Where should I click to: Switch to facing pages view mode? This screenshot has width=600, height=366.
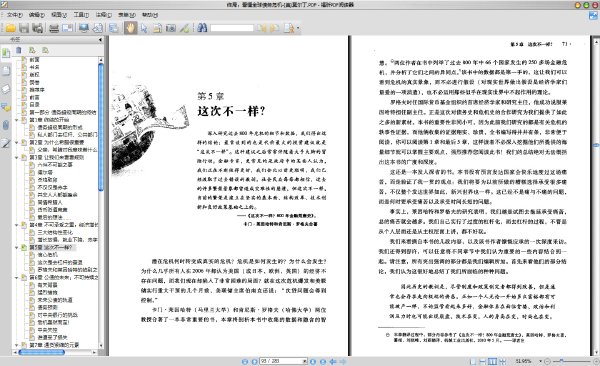click(492, 361)
